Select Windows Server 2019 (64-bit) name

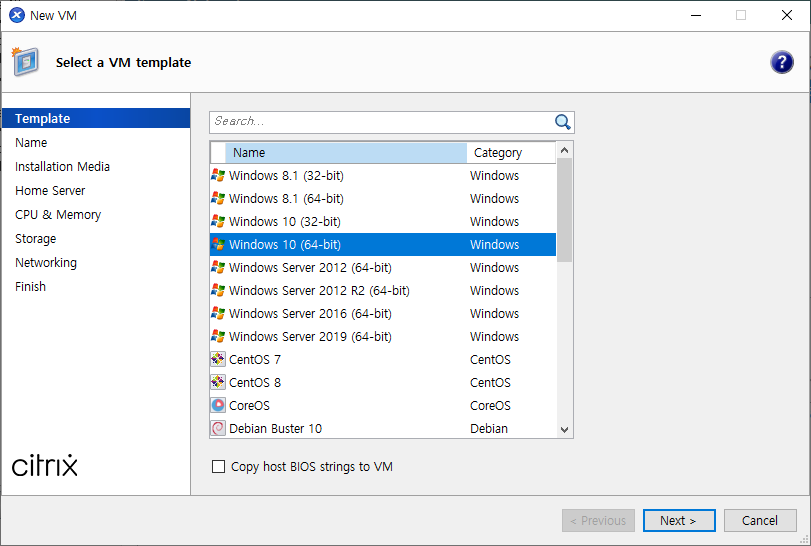point(310,337)
